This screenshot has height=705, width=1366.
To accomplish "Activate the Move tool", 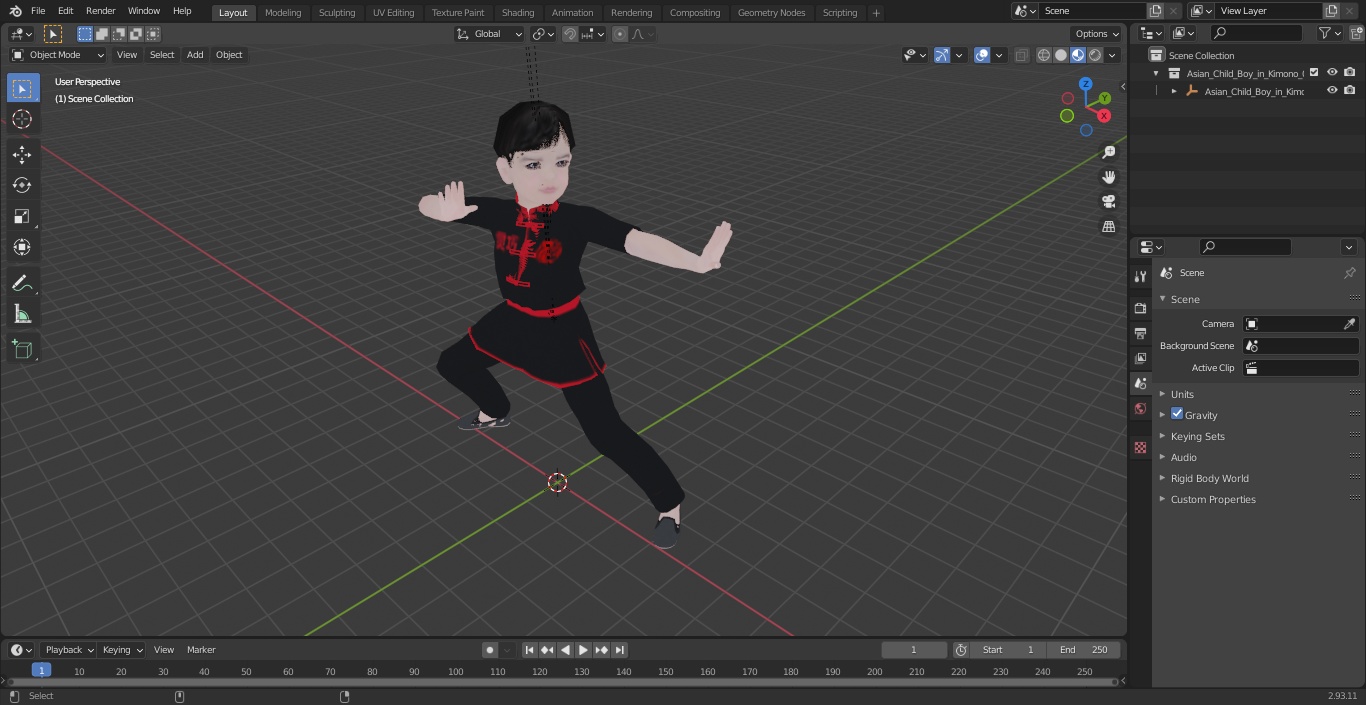I will 22,154.
